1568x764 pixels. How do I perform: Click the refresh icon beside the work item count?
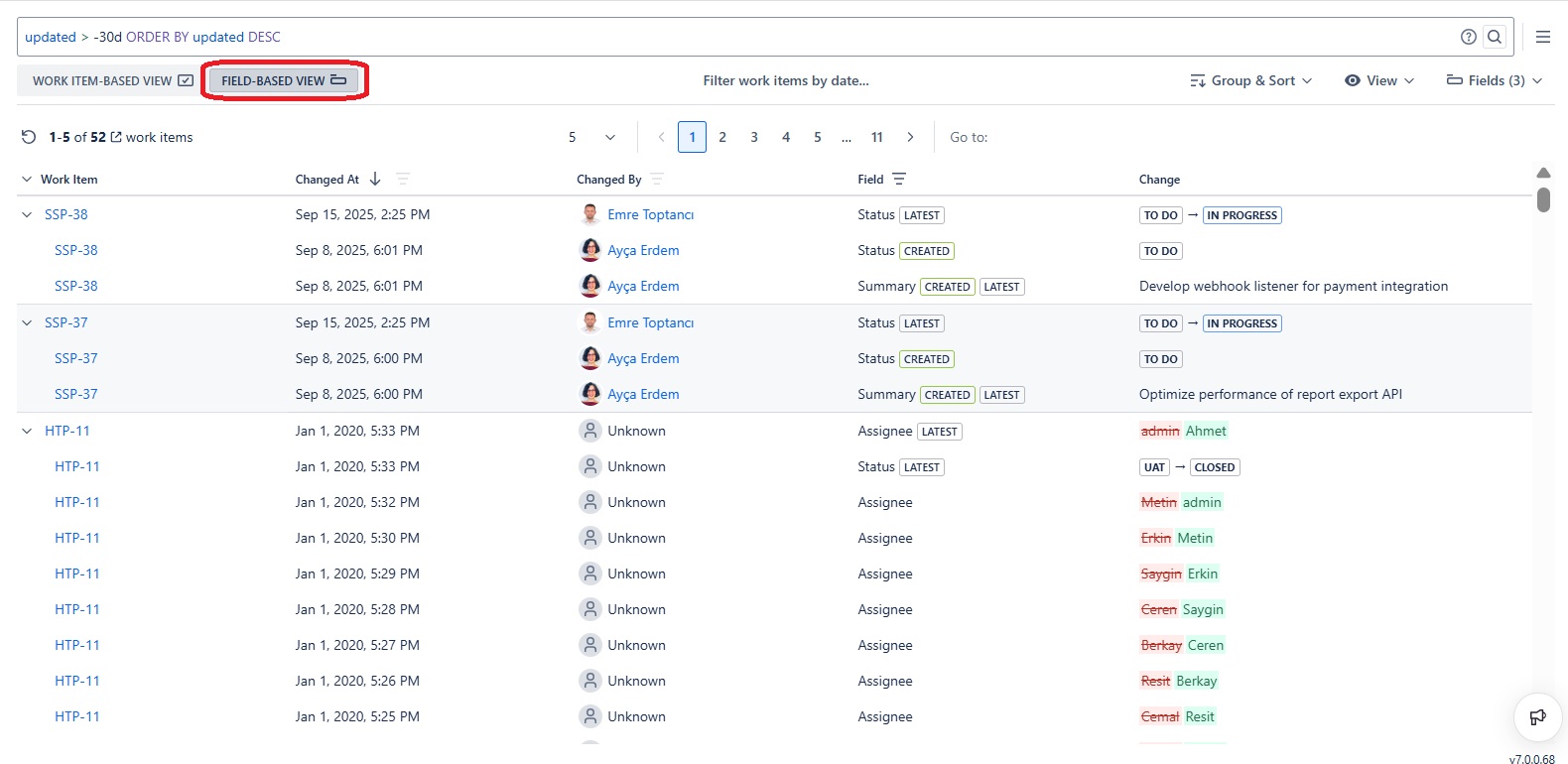click(x=29, y=137)
